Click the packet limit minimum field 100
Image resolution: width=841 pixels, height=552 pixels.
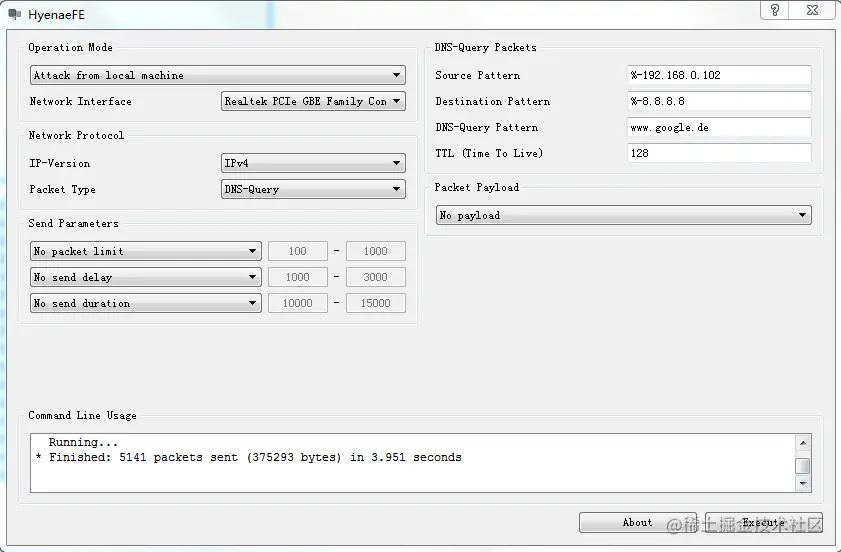coord(298,251)
